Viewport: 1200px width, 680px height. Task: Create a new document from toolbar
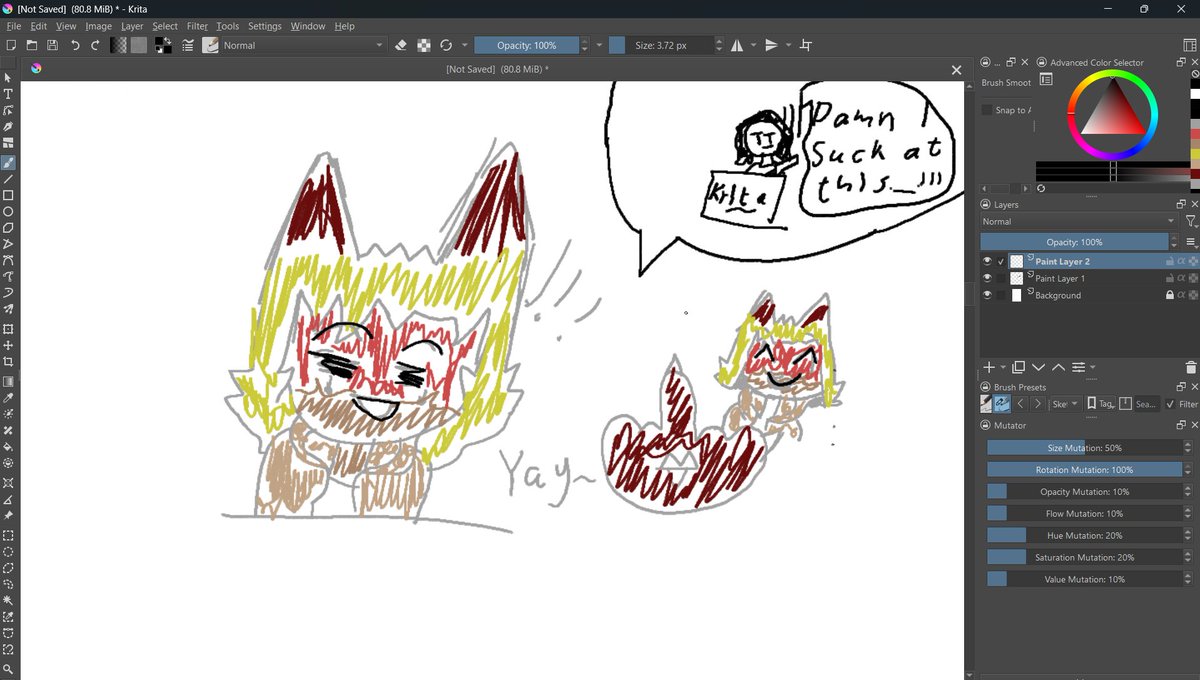pos(11,45)
